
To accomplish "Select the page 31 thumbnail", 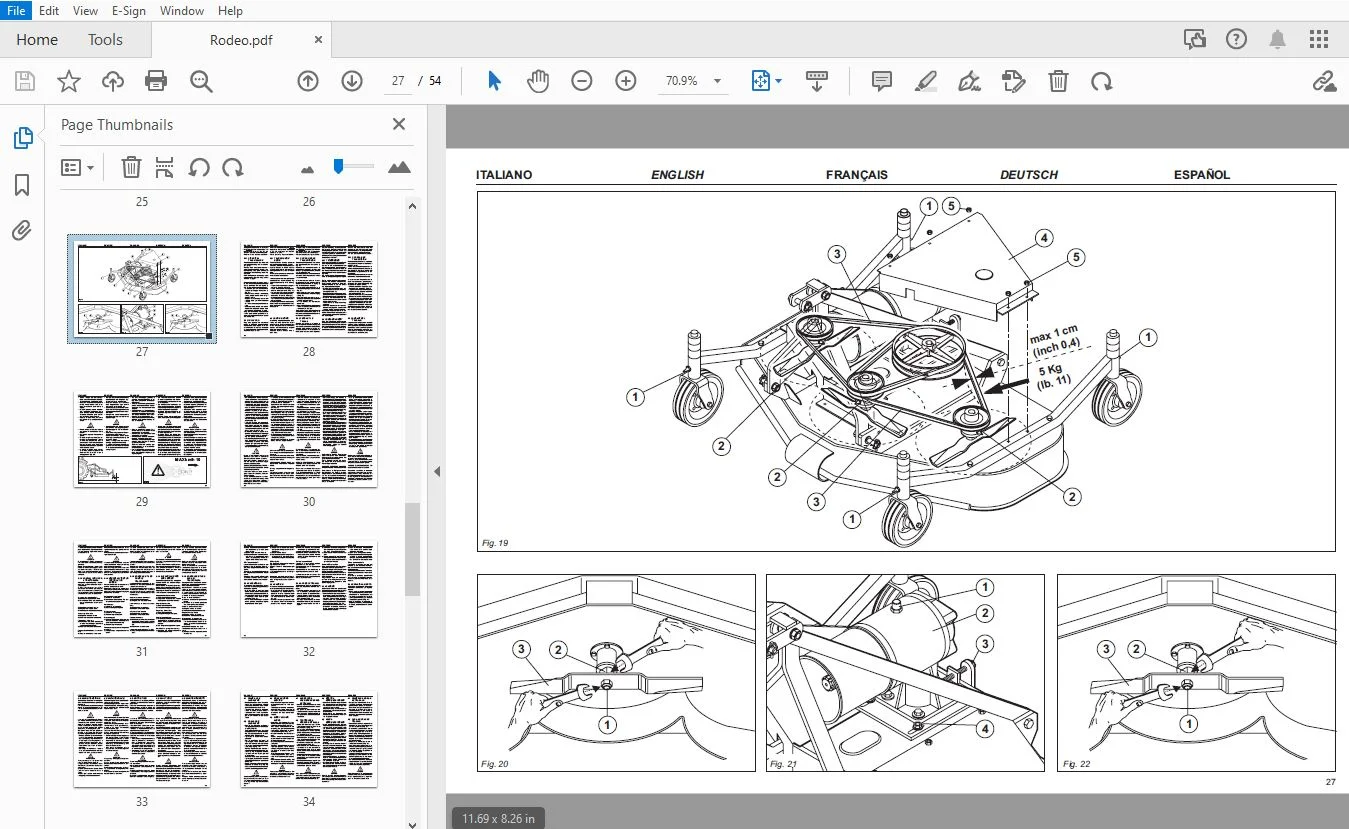I will [x=142, y=589].
